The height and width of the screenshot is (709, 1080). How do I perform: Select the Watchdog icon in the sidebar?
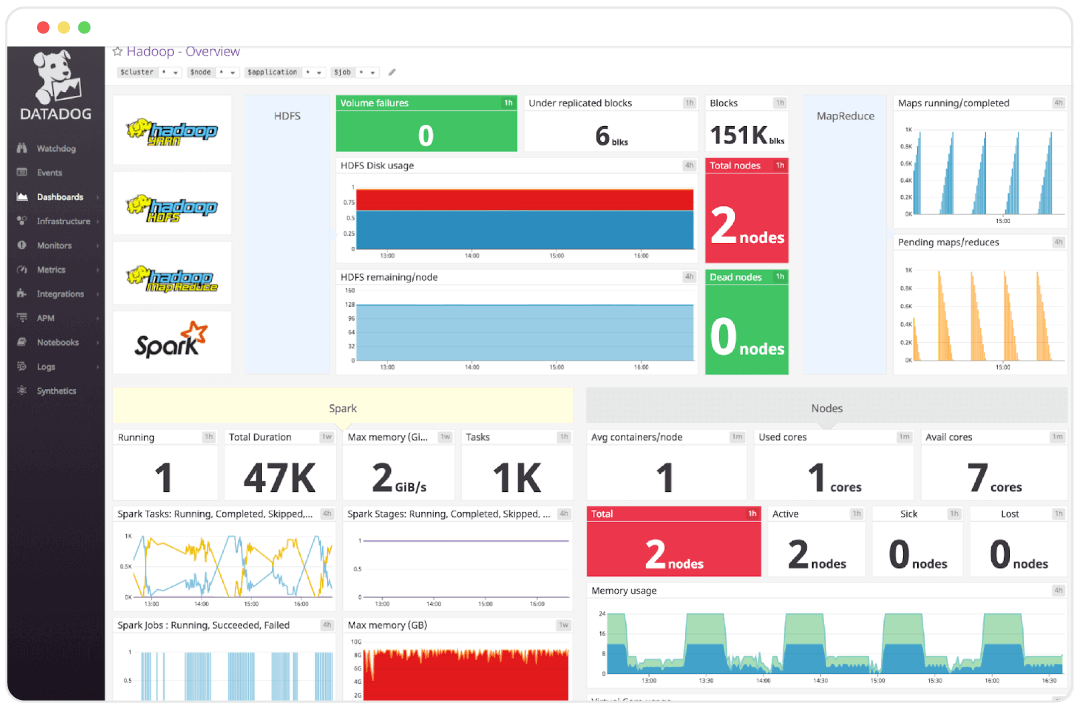point(34,148)
